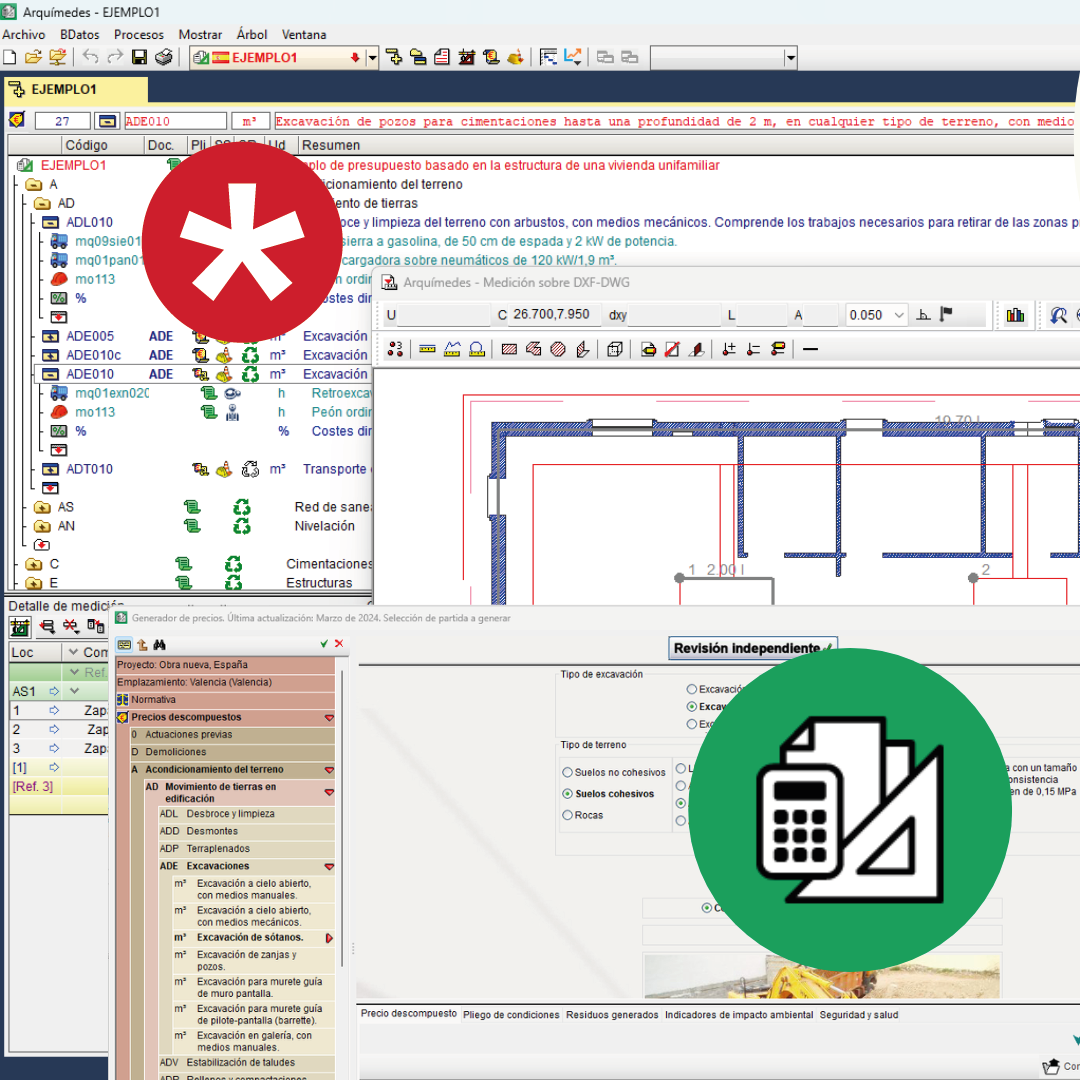
Task: Click the 3D box icon in measurement toolbar
Action: tap(615, 349)
